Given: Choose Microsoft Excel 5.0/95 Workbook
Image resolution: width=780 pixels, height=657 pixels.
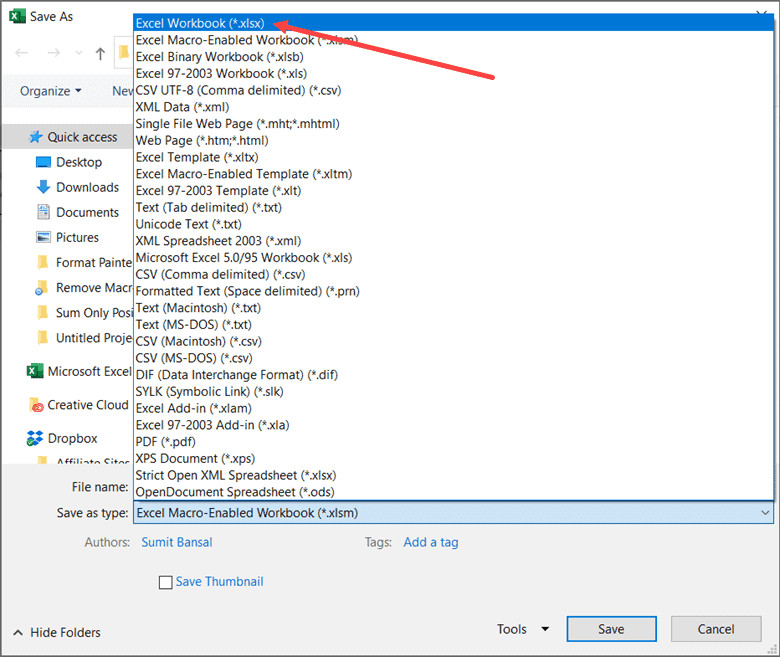Looking at the screenshot, I should tap(453, 258).
